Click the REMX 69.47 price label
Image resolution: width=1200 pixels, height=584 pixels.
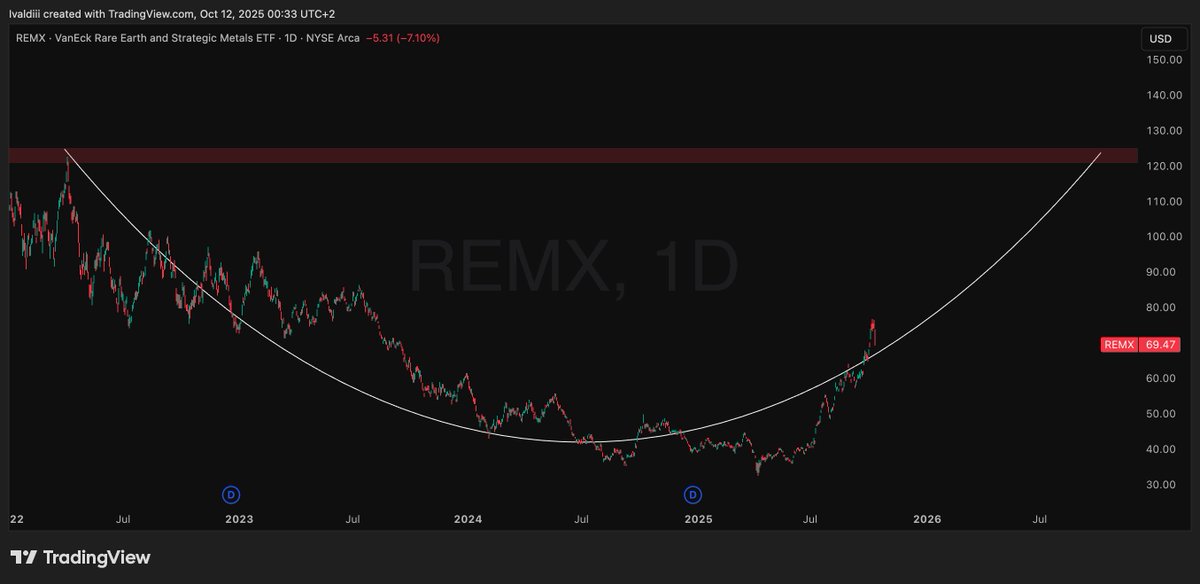point(1141,344)
